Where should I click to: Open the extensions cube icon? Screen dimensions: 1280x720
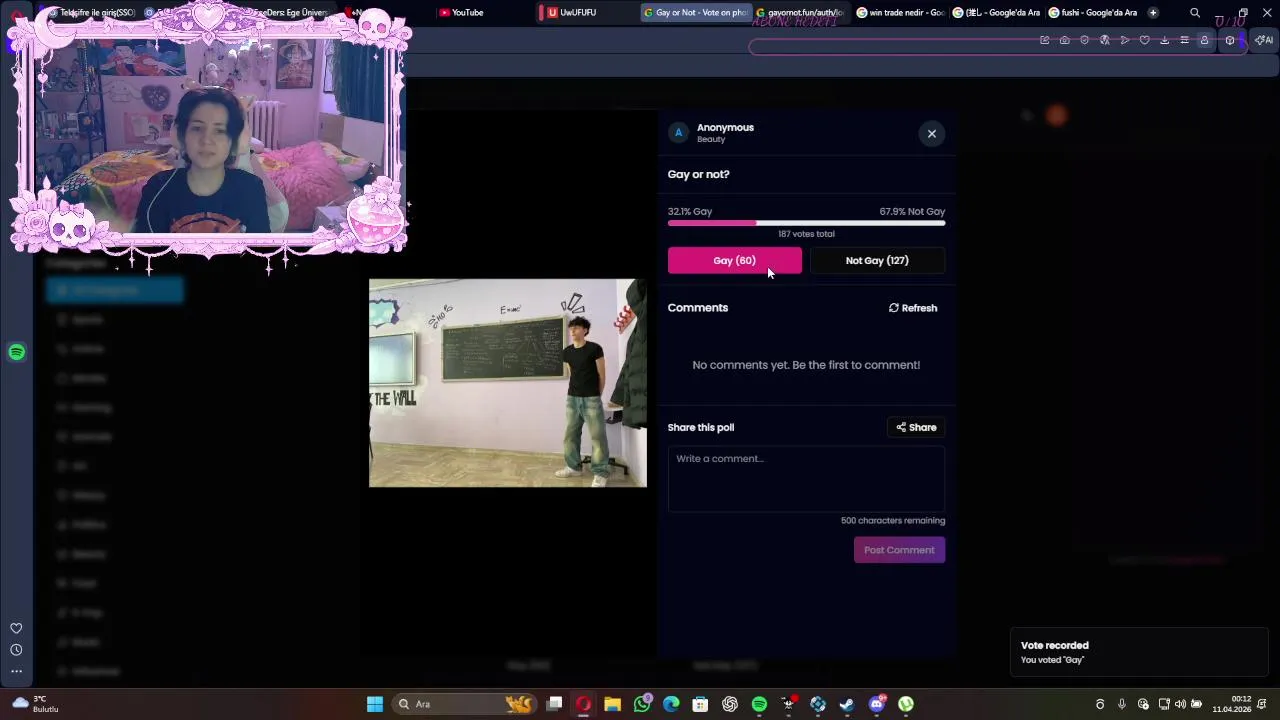coord(1230,40)
